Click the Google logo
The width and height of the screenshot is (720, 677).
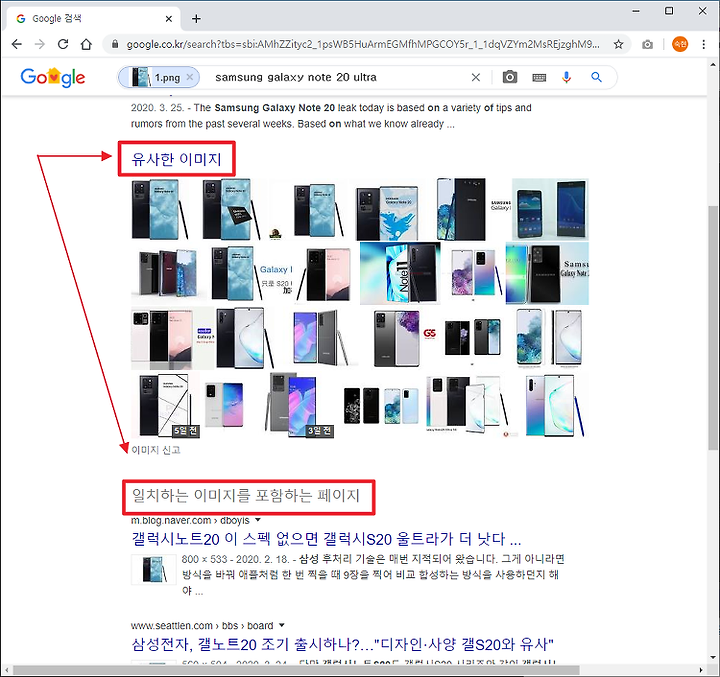(x=53, y=78)
